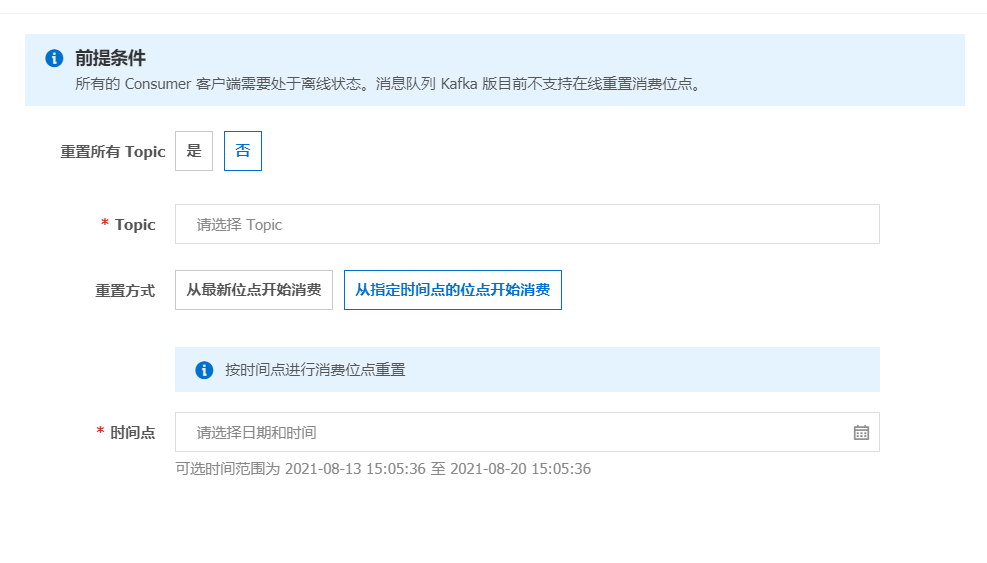Click the 时间点 field label
This screenshot has height=563, width=987.
tap(133, 432)
